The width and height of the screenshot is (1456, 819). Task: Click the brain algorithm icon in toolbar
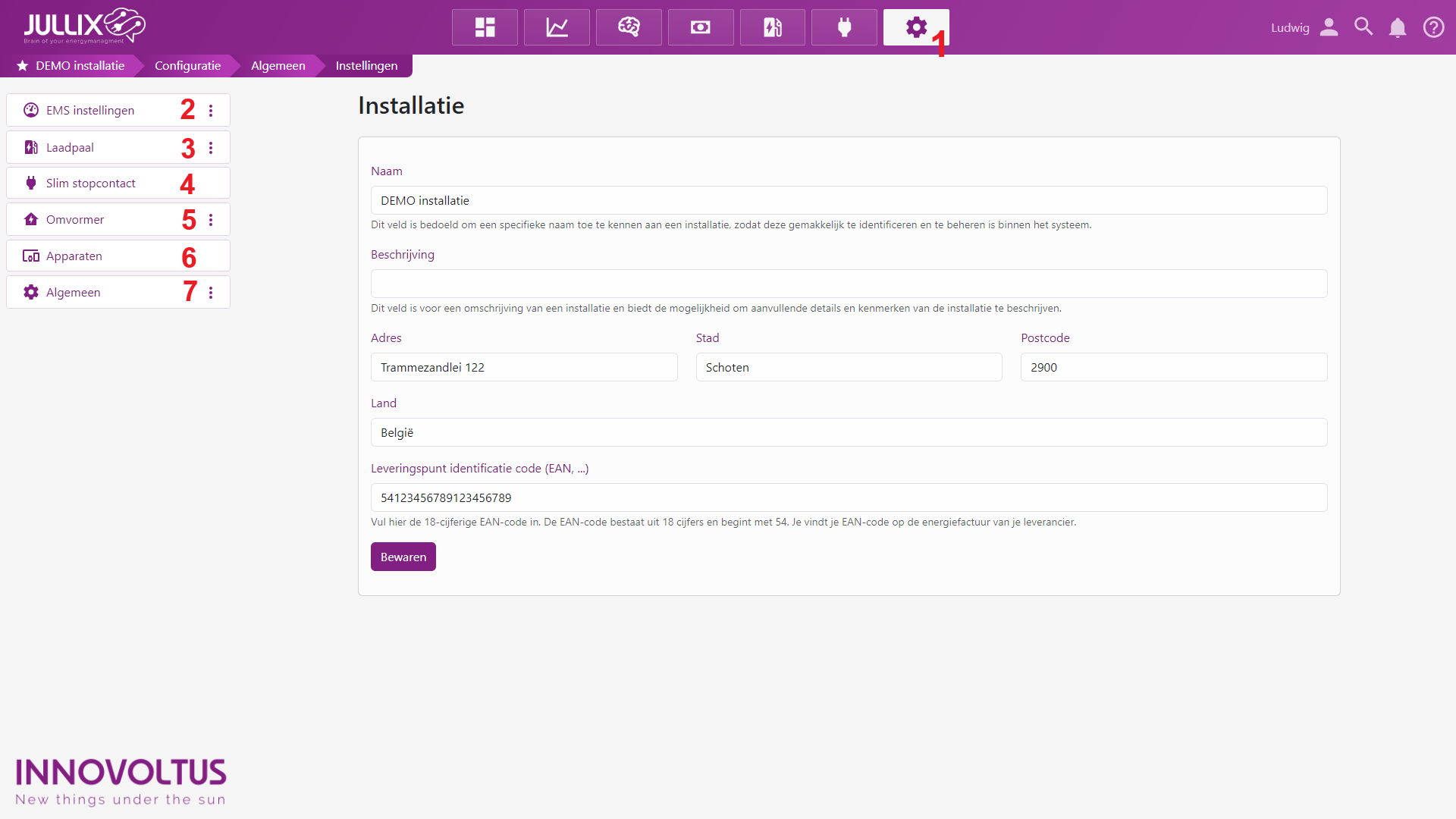click(x=629, y=27)
